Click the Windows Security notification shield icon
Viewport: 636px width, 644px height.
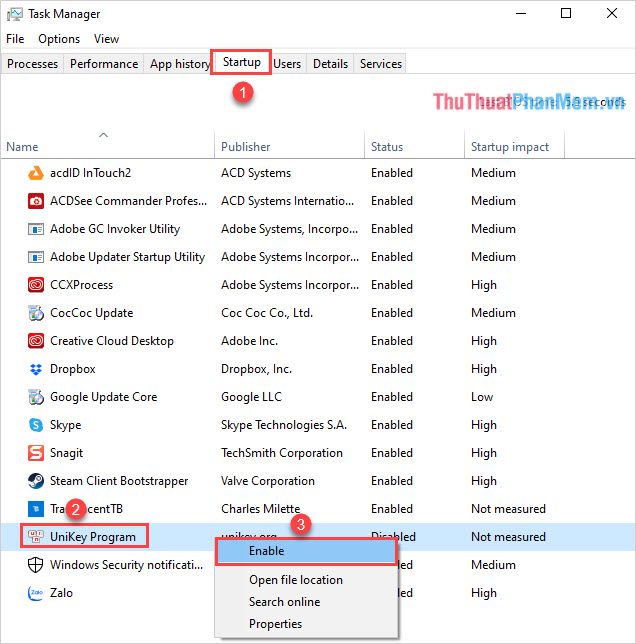[33, 565]
